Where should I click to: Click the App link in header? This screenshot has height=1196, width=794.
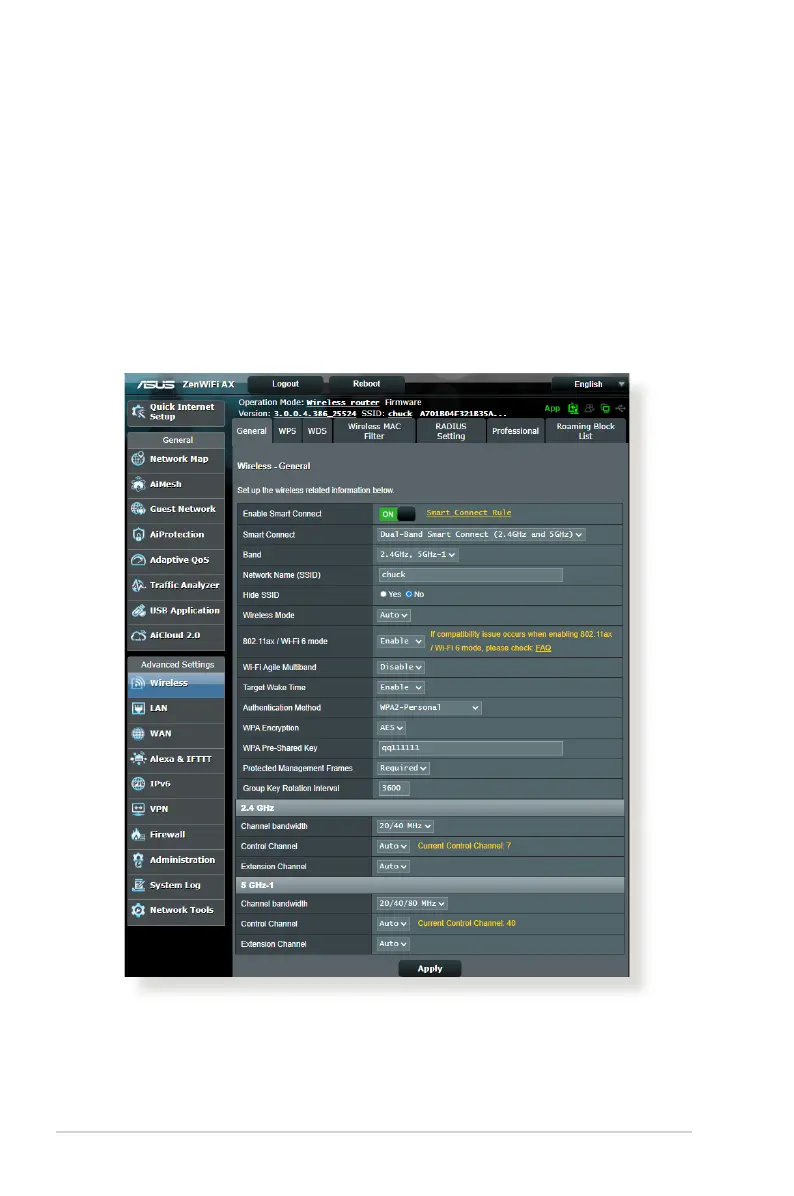pyautogui.click(x=552, y=409)
